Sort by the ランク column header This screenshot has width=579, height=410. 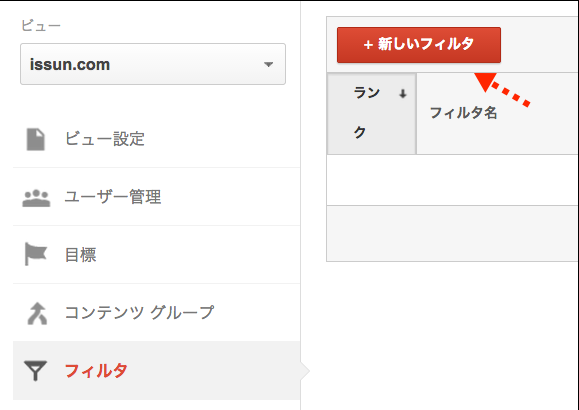click(371, 113)
